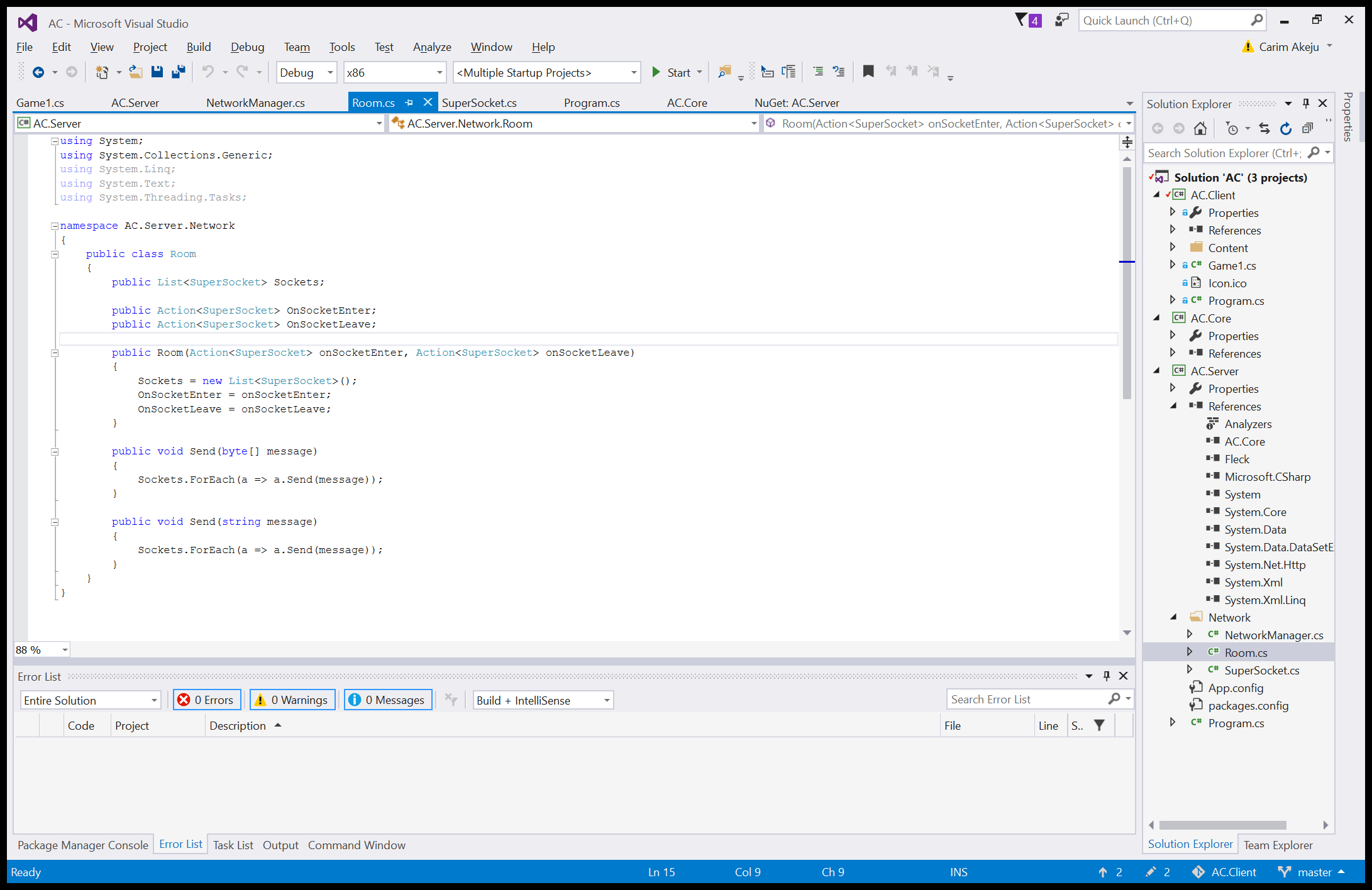
Task: Click Sync with Active Document icon
Action: 1264,129
